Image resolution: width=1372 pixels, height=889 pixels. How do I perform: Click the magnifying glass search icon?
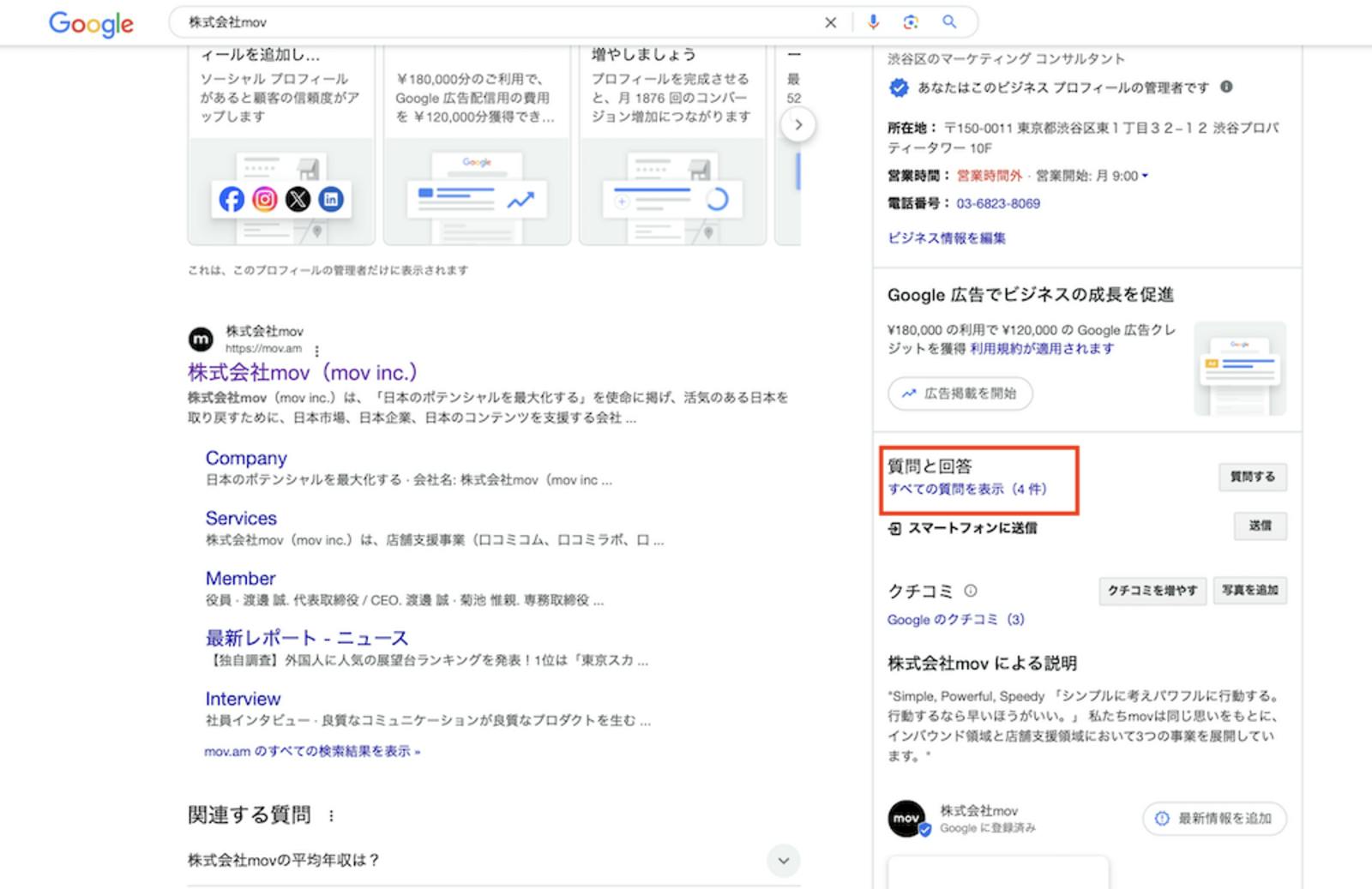(949, 22)
